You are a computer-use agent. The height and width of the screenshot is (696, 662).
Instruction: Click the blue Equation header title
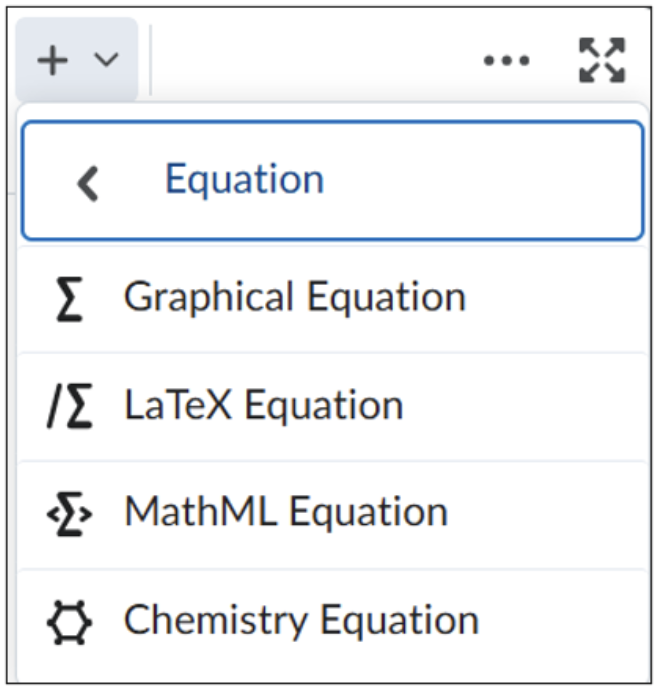(245, 180)
